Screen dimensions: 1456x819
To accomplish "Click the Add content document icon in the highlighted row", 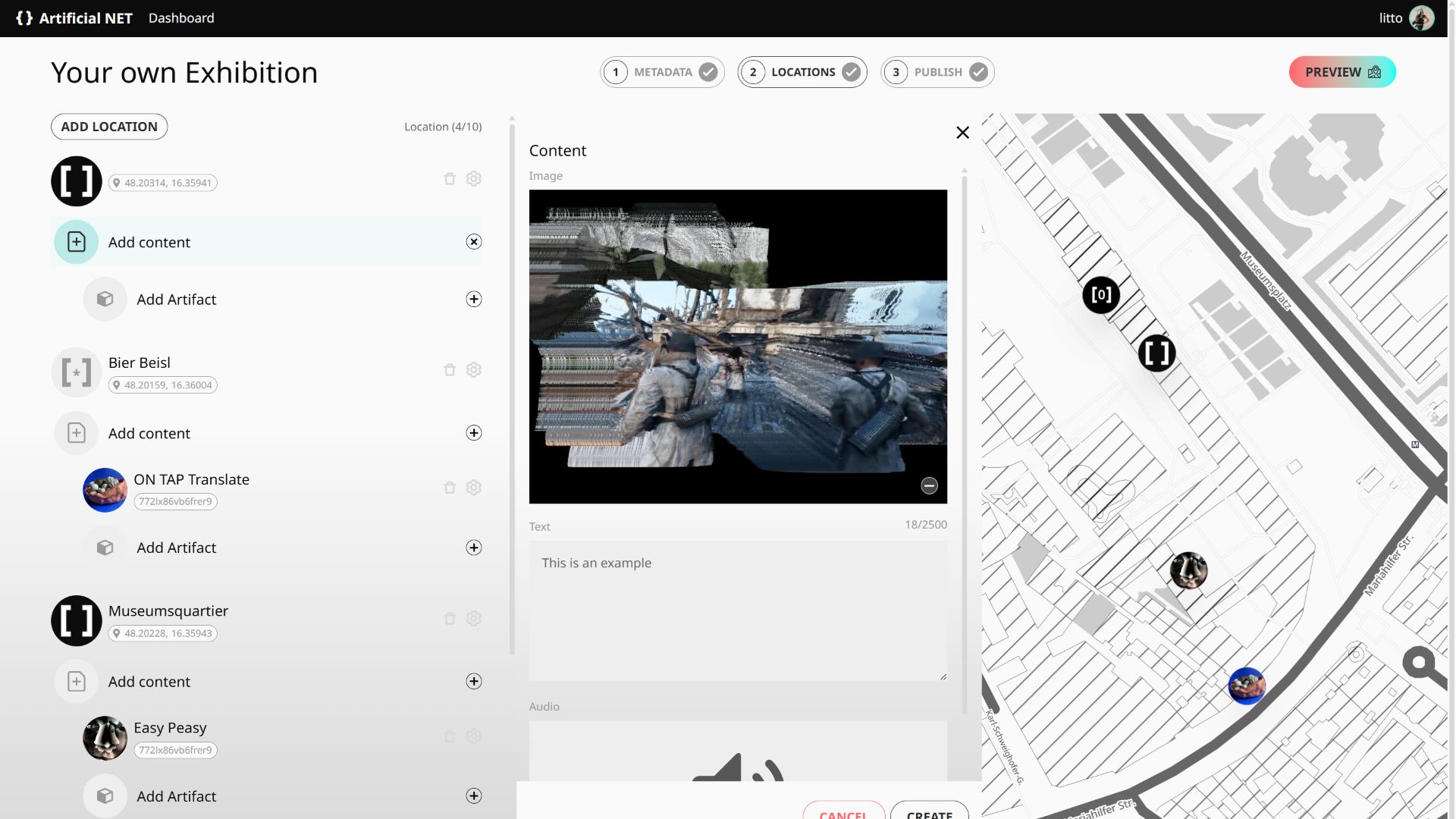I will click(77, 242).
